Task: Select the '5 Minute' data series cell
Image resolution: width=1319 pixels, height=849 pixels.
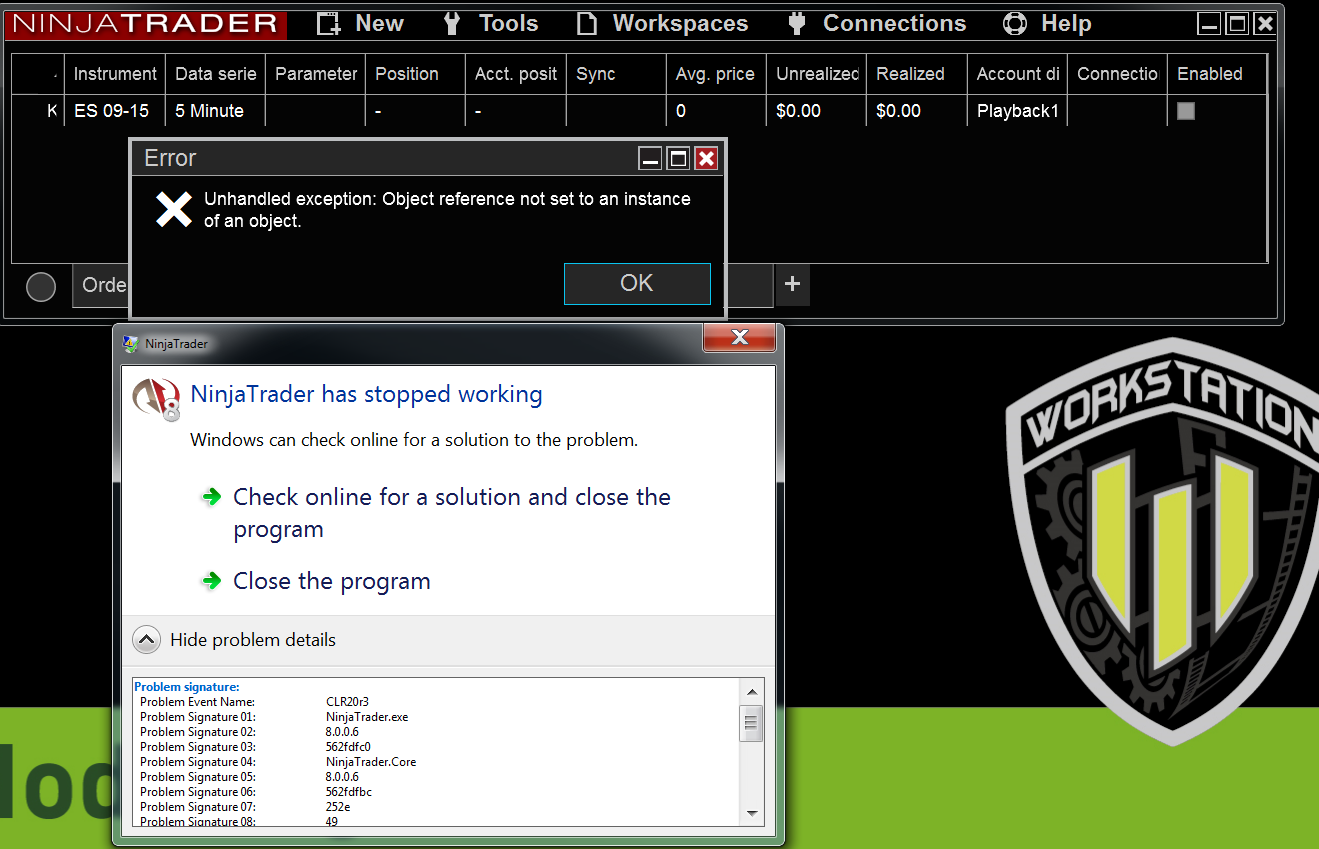Action: click(215, 111)
